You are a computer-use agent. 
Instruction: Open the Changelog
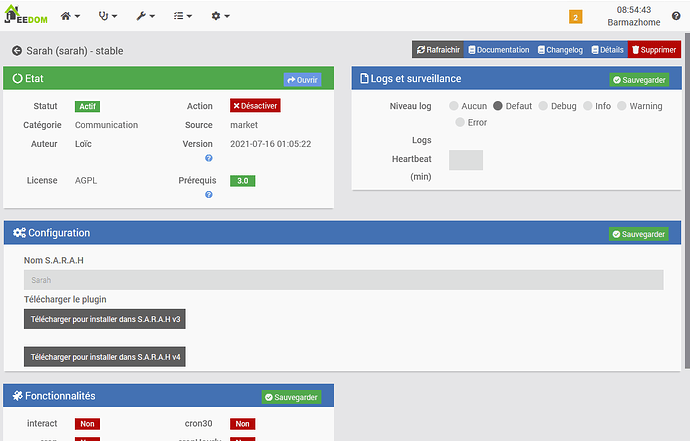click(x=560, y=50)
